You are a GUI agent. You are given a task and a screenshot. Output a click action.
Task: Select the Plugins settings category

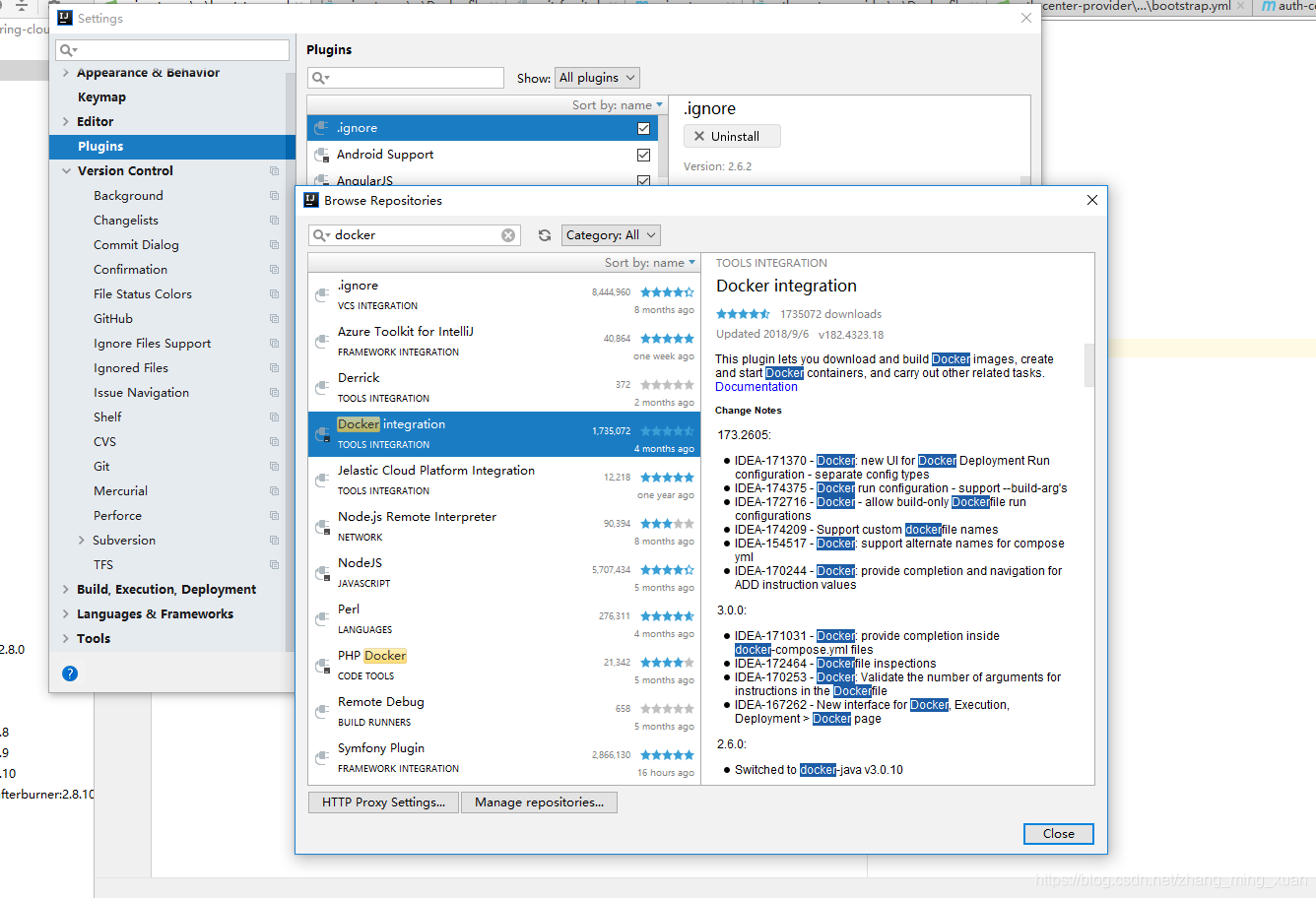click(x=171, y=147)
